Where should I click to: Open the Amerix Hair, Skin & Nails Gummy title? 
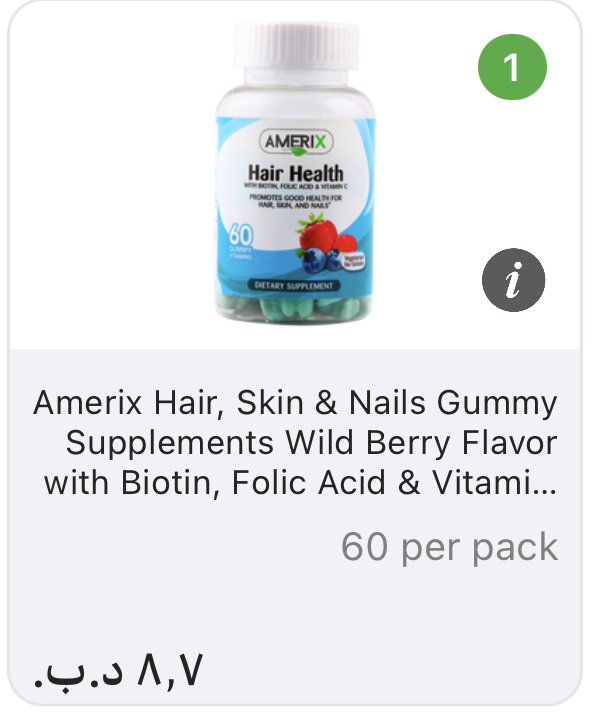coord(295,402)
